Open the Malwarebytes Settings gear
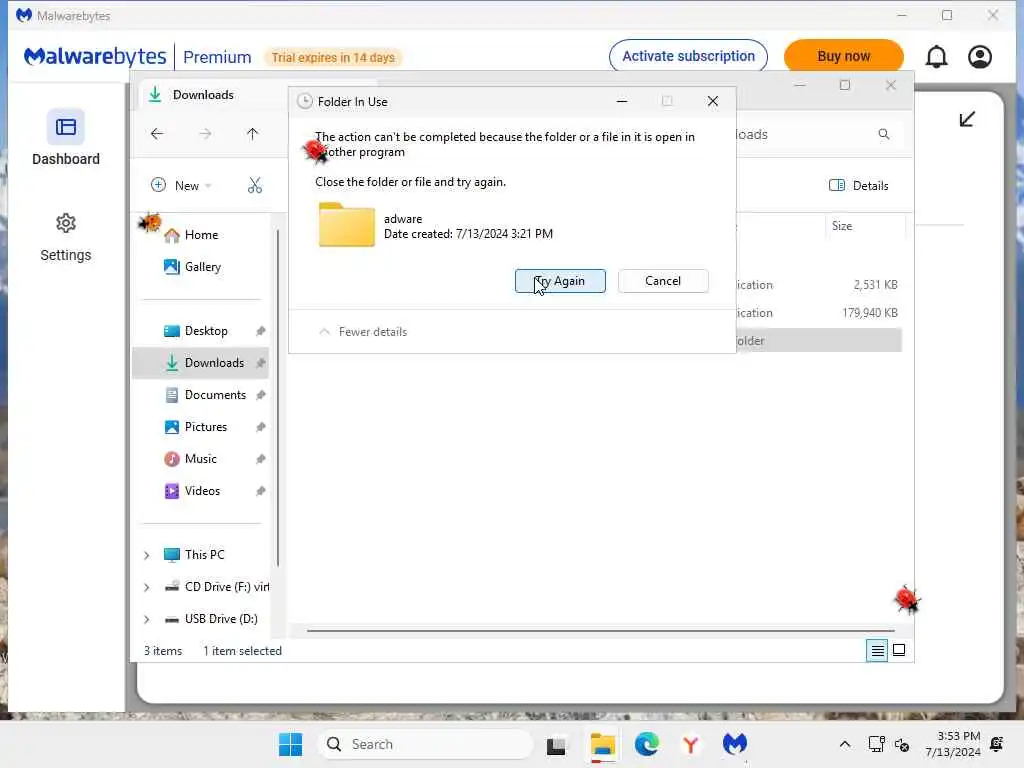The width and height of the screenshot is (1024, 768). click(65, 223)
